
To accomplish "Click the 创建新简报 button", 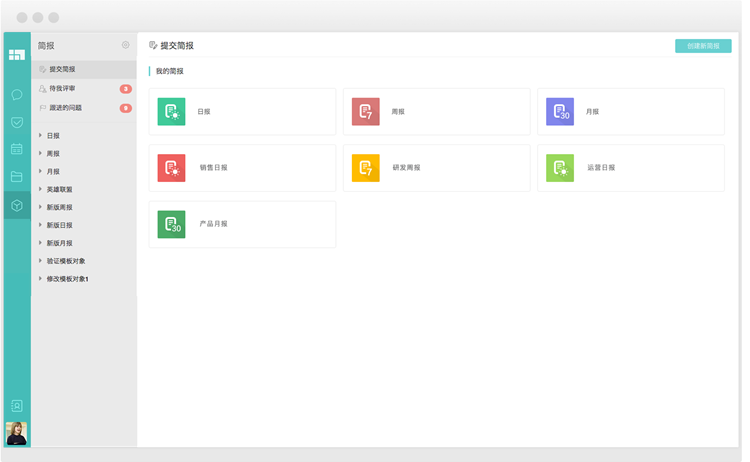I will coord(702,46).
